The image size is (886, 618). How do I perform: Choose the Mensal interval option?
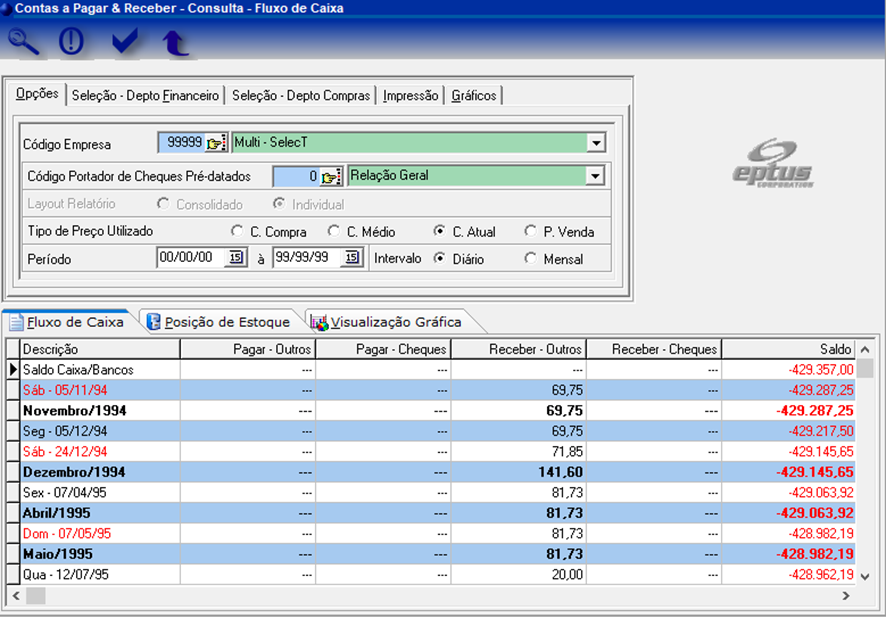click(x=531, y=258)
